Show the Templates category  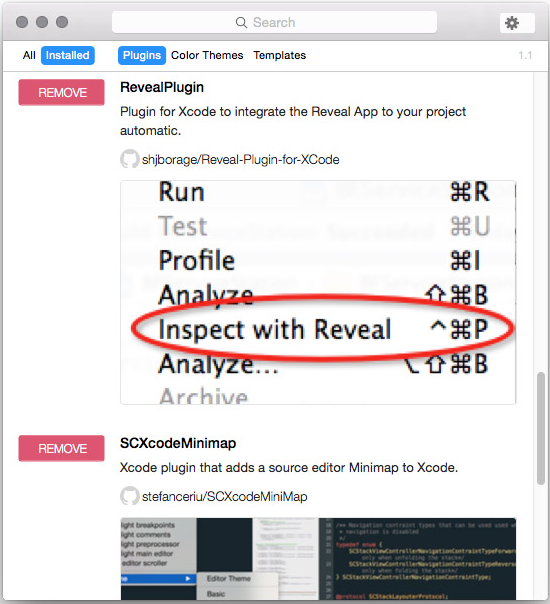(x=280, y=55)
